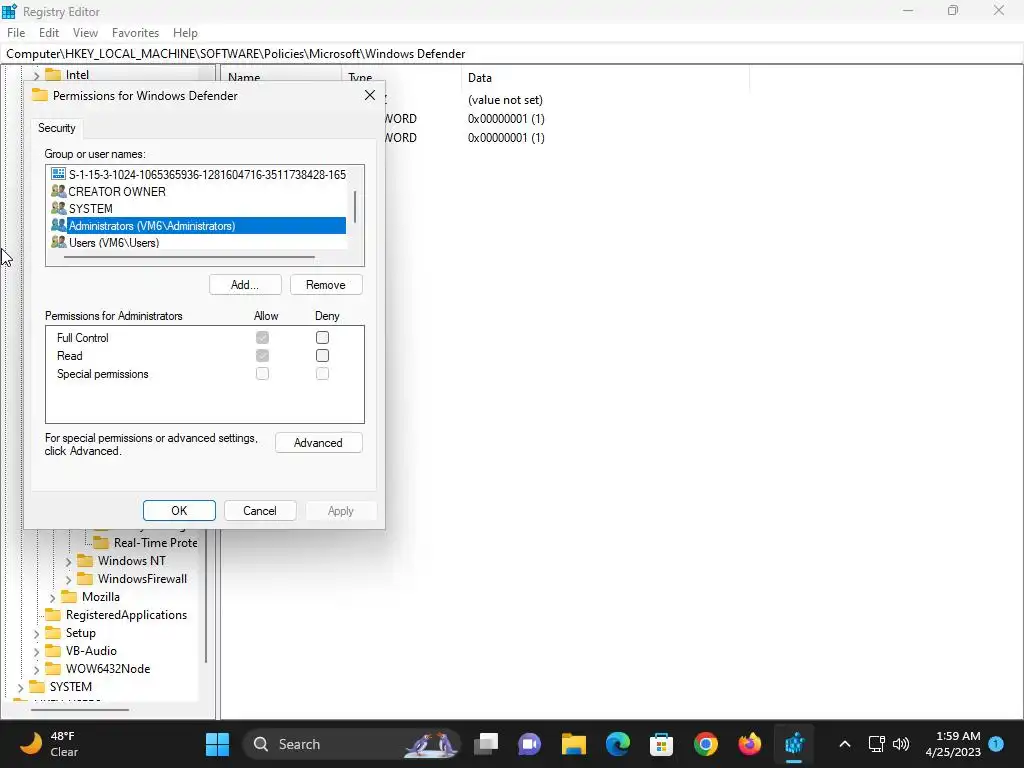Click the user list horizontal scrollbar
The image size is (1024, 768).
pyautogui.click(x=189, y=257)
